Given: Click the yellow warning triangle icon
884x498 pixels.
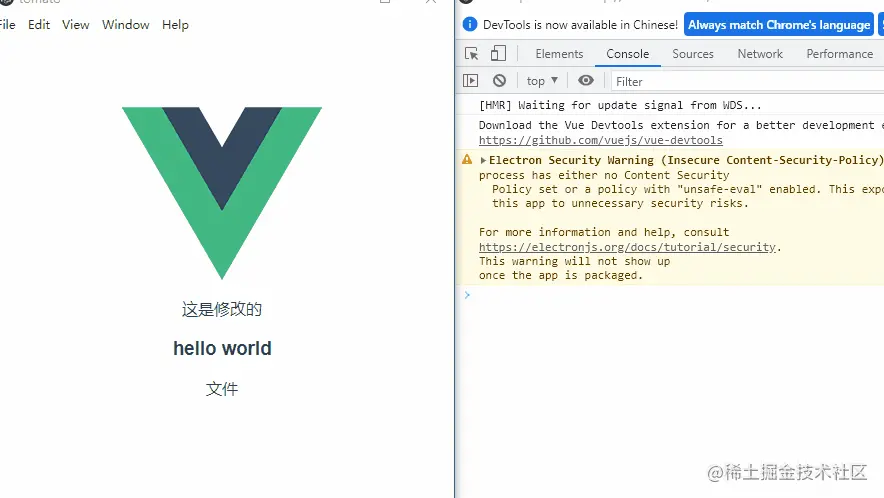Looking at the screenshot, I should (x=467, y=160).
